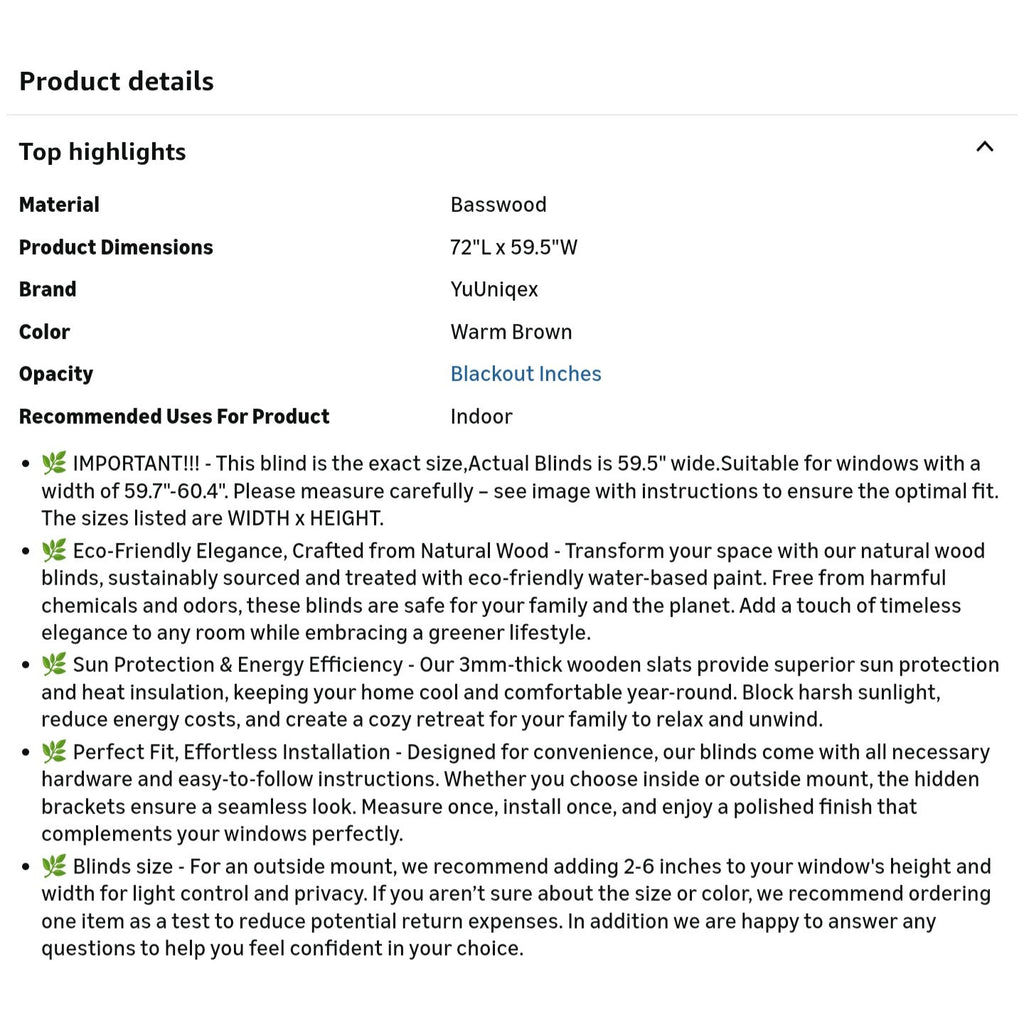Image resolution: width=1024 pixels, height=1024 pixels.
Task: Click the Product Dimensions label
Action: click(x=116, y=247)
